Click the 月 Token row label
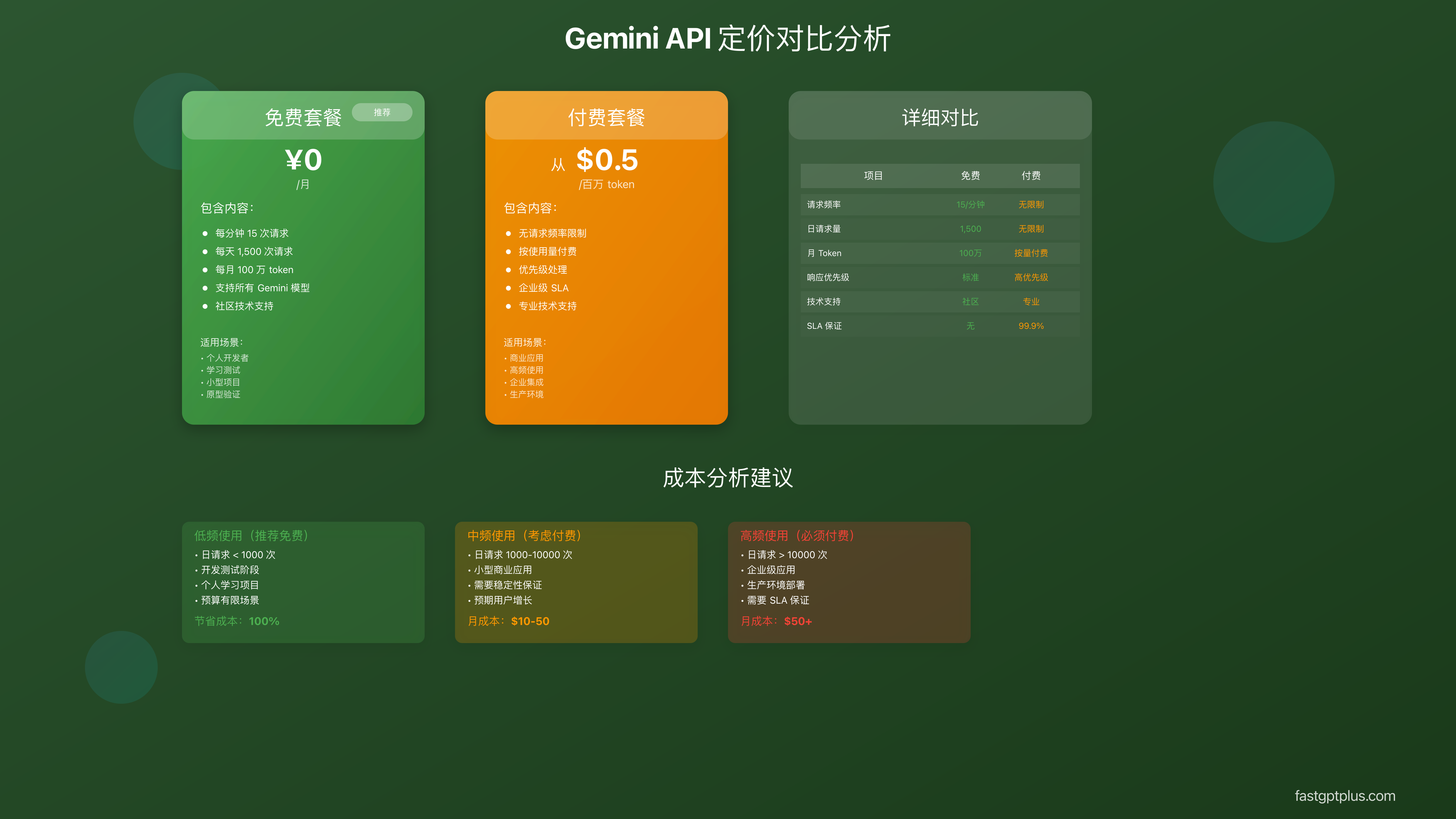 tap(824, 253)
